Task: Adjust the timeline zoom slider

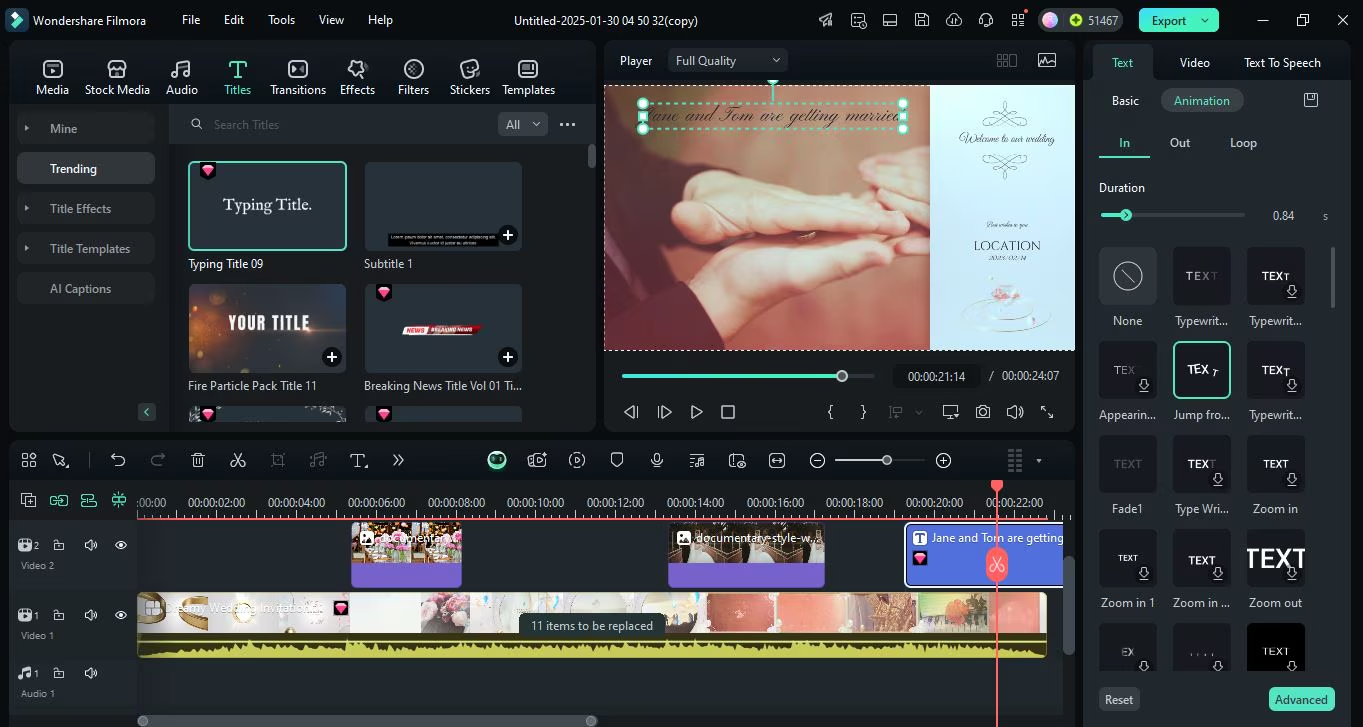Action: click(x=880, y=460)
